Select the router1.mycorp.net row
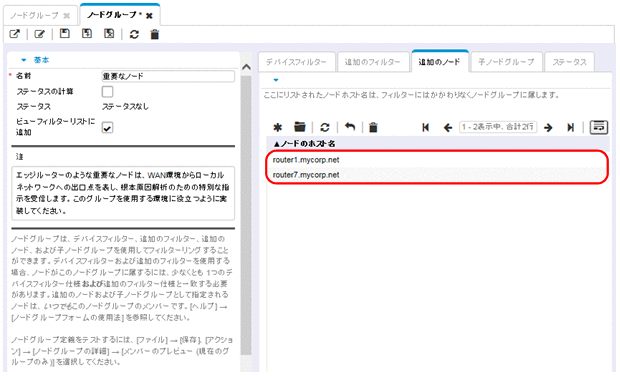620x376 pixels. tap(438, 160)
